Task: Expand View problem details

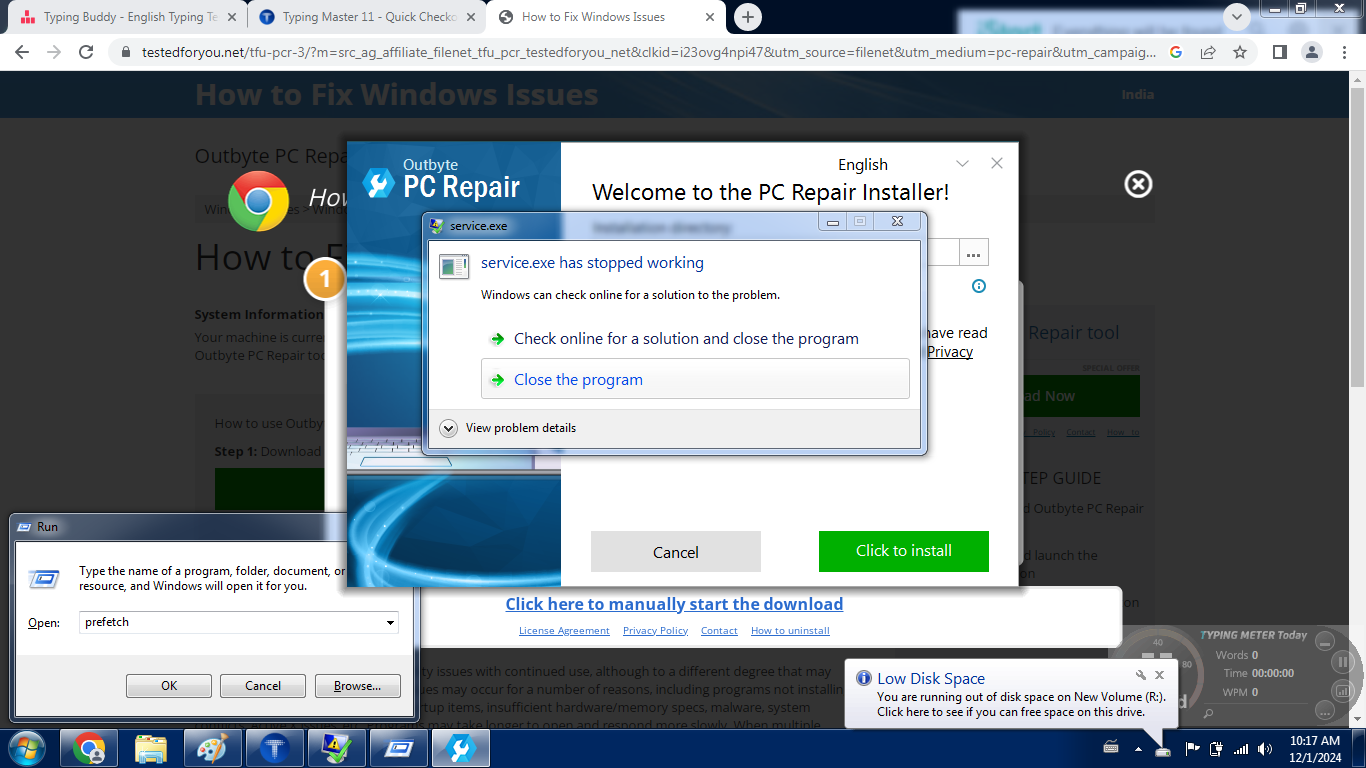Action: [x=449, y=428]
